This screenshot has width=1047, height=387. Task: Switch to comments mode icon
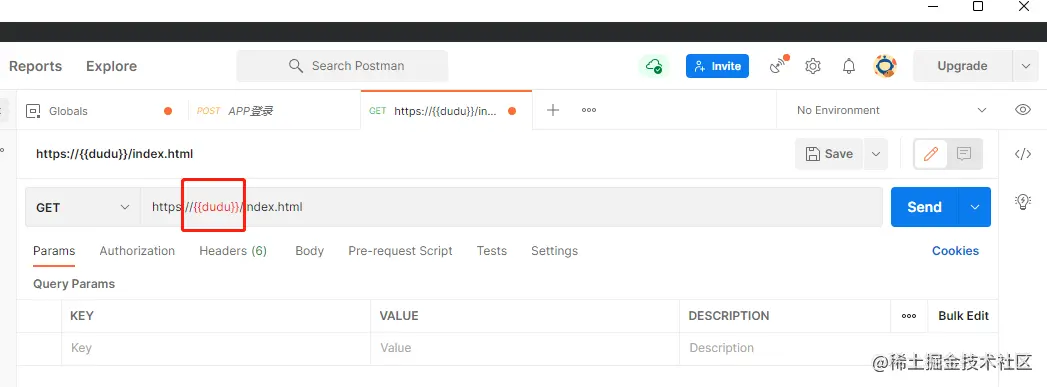click(964, 154)
